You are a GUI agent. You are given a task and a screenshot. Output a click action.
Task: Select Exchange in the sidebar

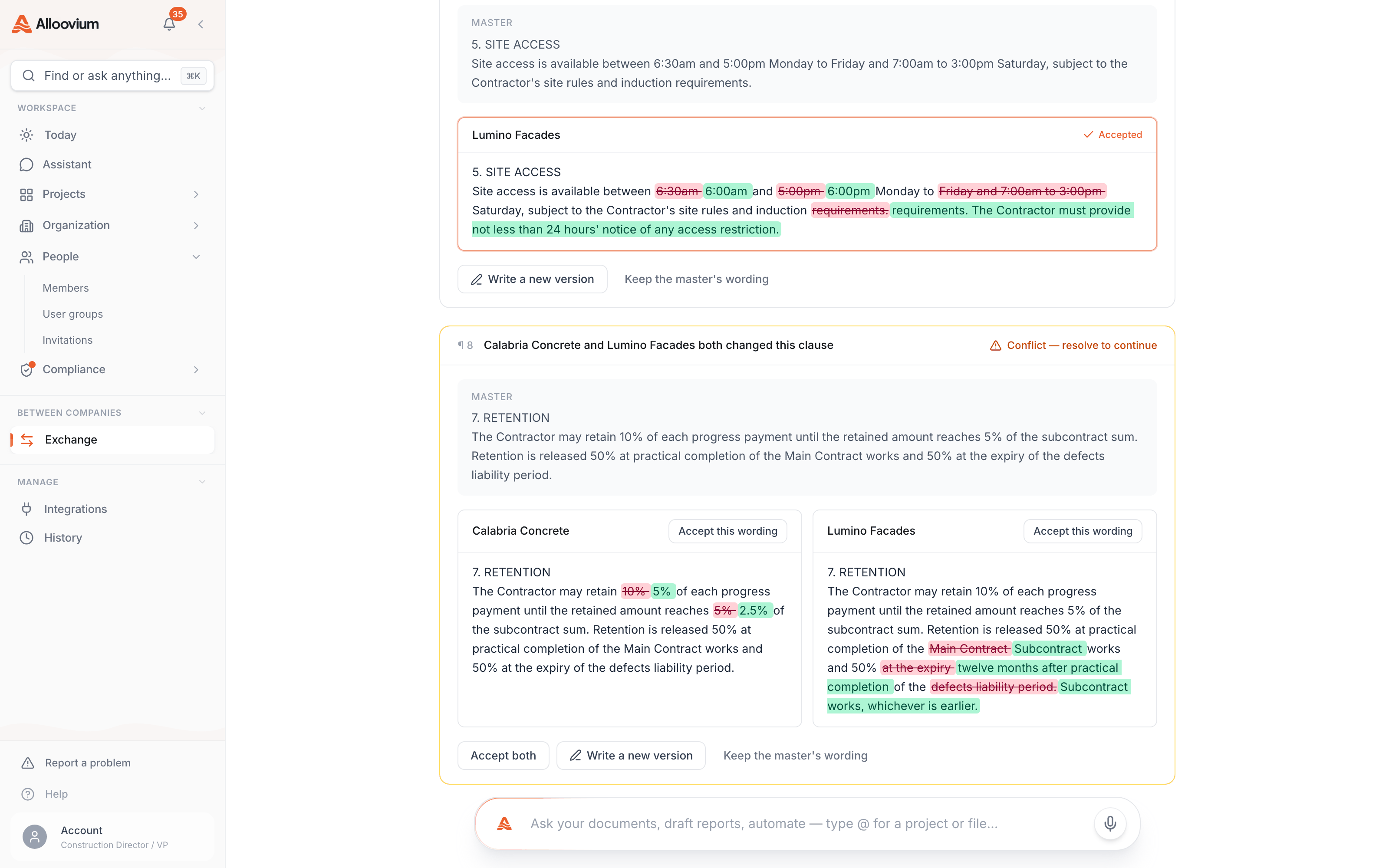point(112,440)
